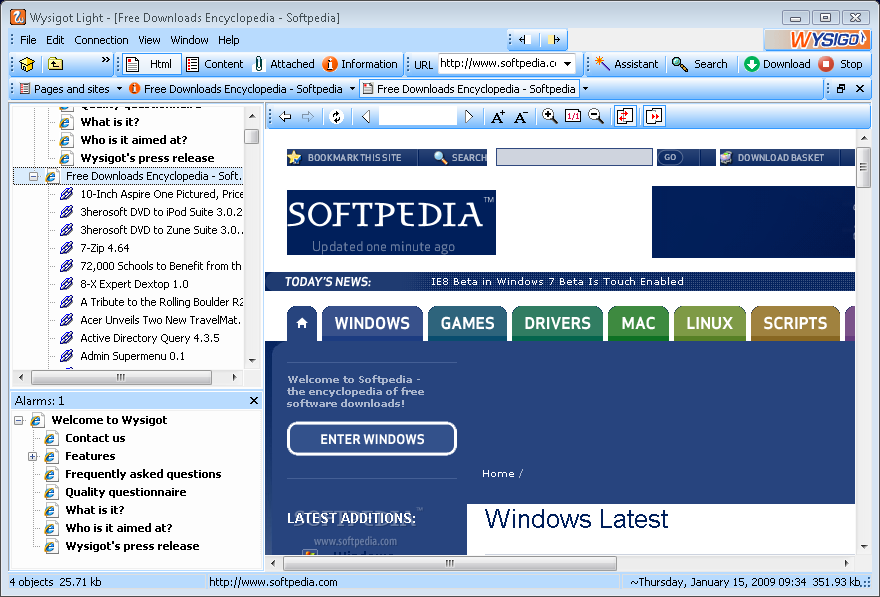Open the DRIVERS tab on Softpedia
880x597 pixels.
pyautogui.click(x=557, y=324)
